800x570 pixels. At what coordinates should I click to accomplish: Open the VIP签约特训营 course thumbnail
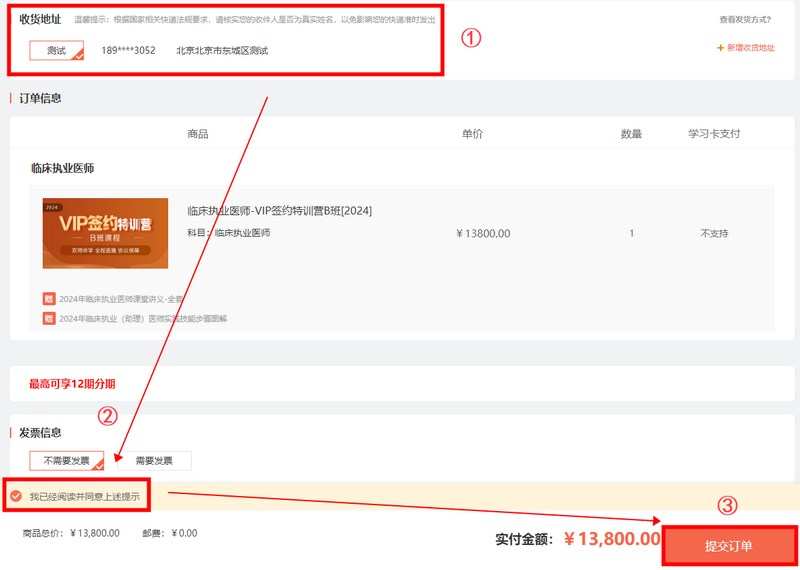point(105,233)
